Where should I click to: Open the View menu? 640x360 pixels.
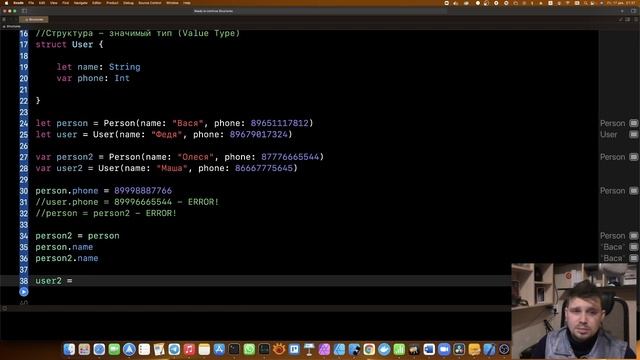point(53,3)
